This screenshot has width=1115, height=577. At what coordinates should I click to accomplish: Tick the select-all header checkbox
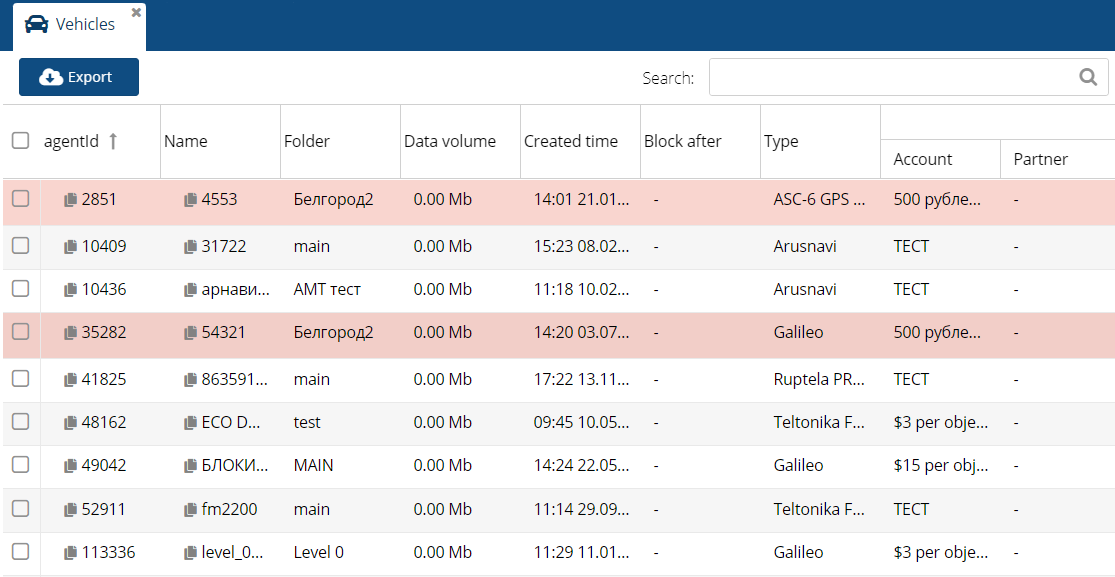pos(20,141)
